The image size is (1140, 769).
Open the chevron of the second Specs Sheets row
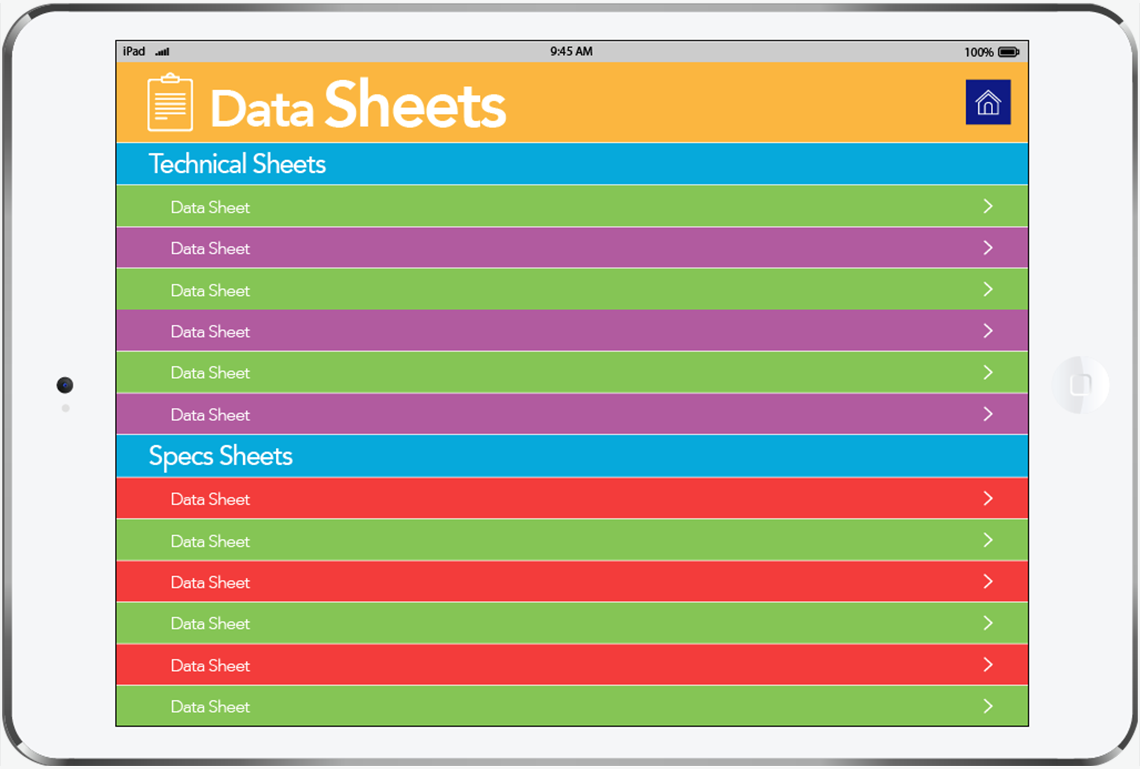click(x=988, y=540)
